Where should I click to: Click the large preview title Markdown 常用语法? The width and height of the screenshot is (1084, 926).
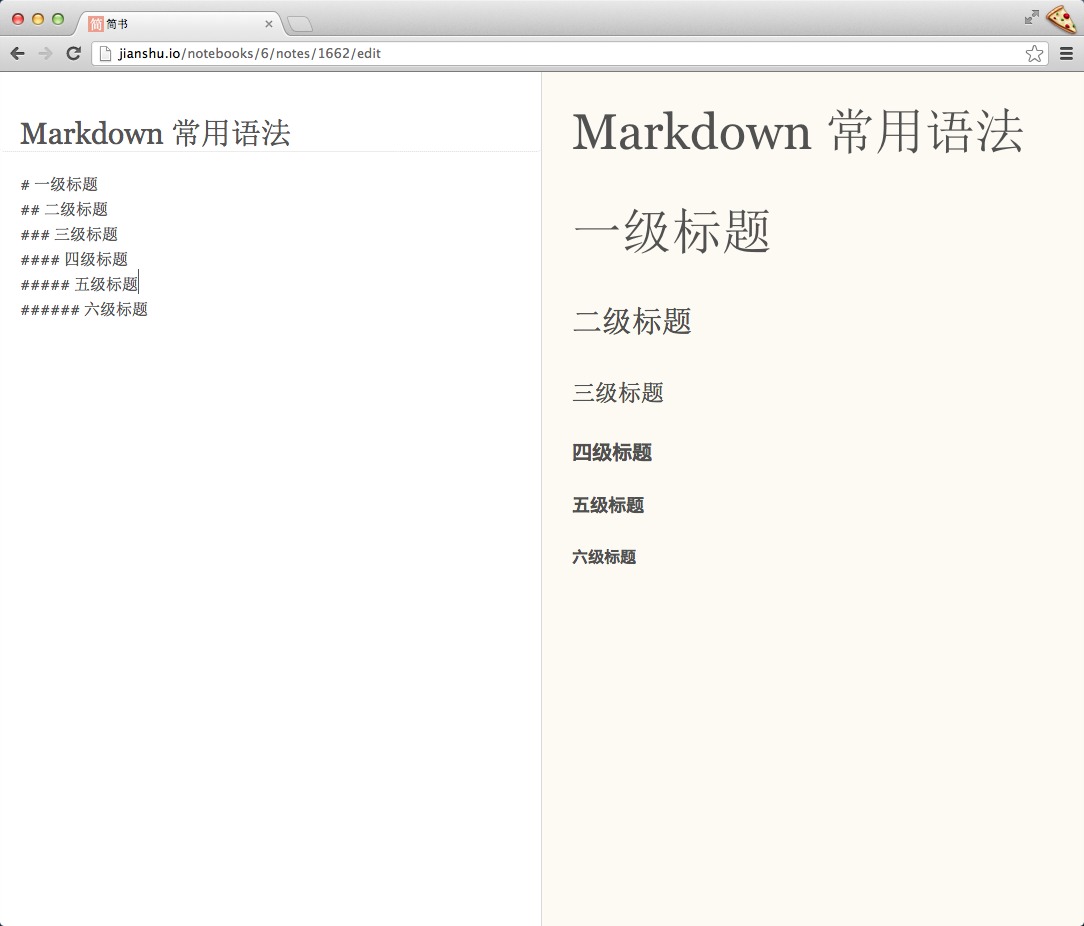[797, 132]
